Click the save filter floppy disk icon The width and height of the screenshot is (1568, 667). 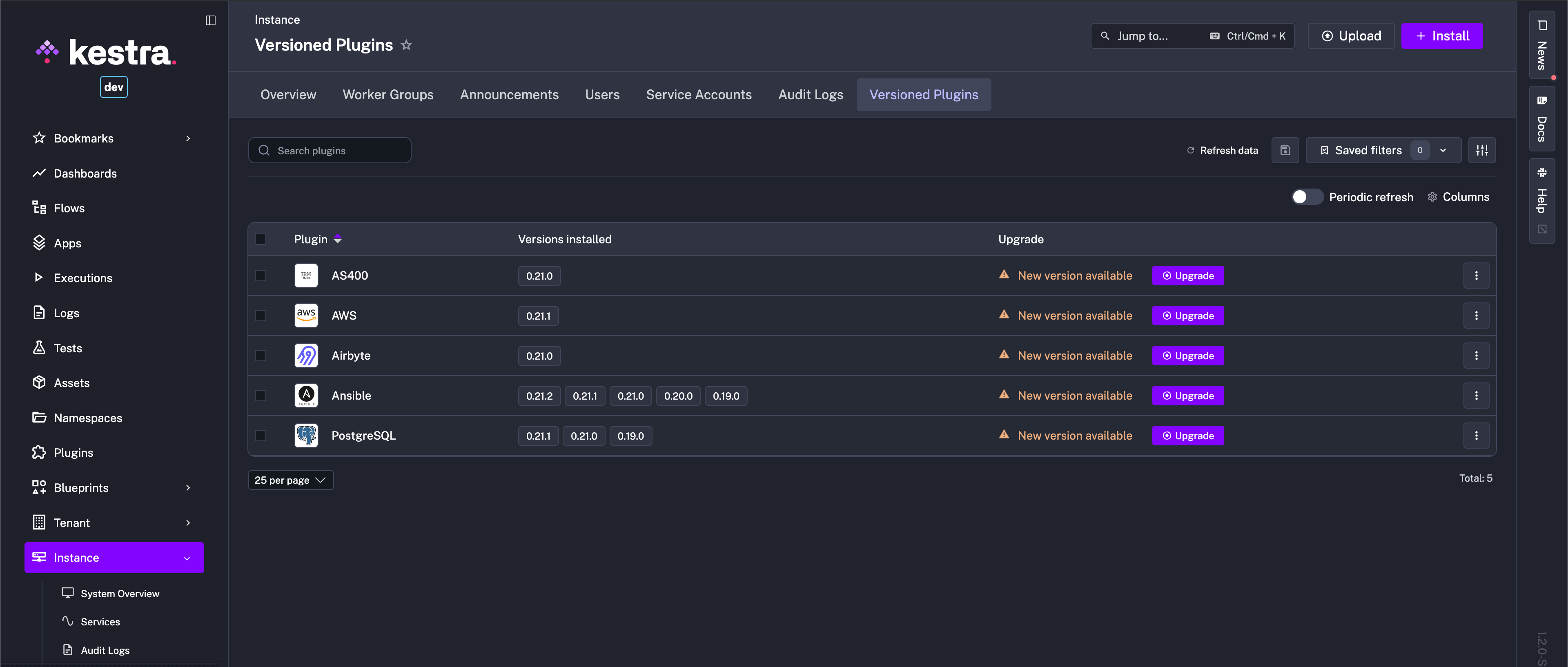coord(1285,150)
